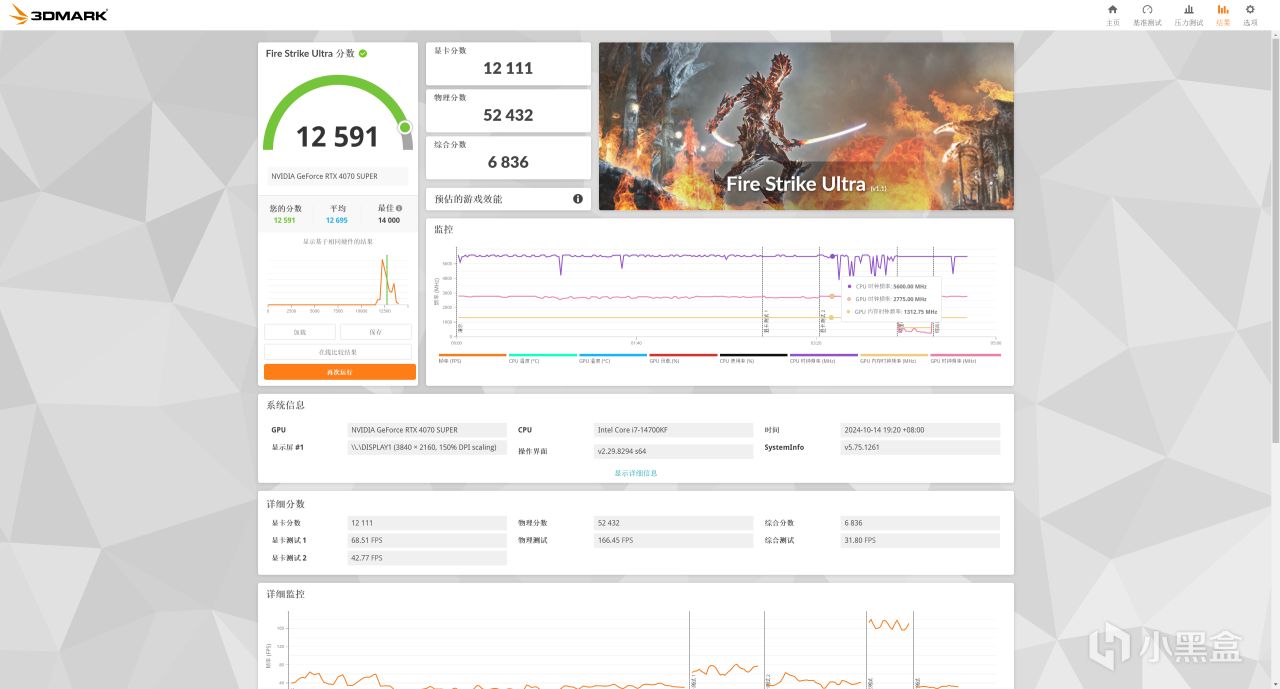
Task: Click 在线比较结果 button
Action: pyautogui.click(x=338, y=352)
